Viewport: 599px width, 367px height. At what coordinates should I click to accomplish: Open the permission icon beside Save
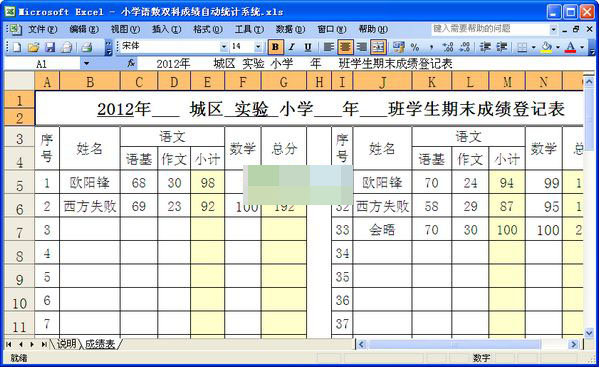coord(66,47)
